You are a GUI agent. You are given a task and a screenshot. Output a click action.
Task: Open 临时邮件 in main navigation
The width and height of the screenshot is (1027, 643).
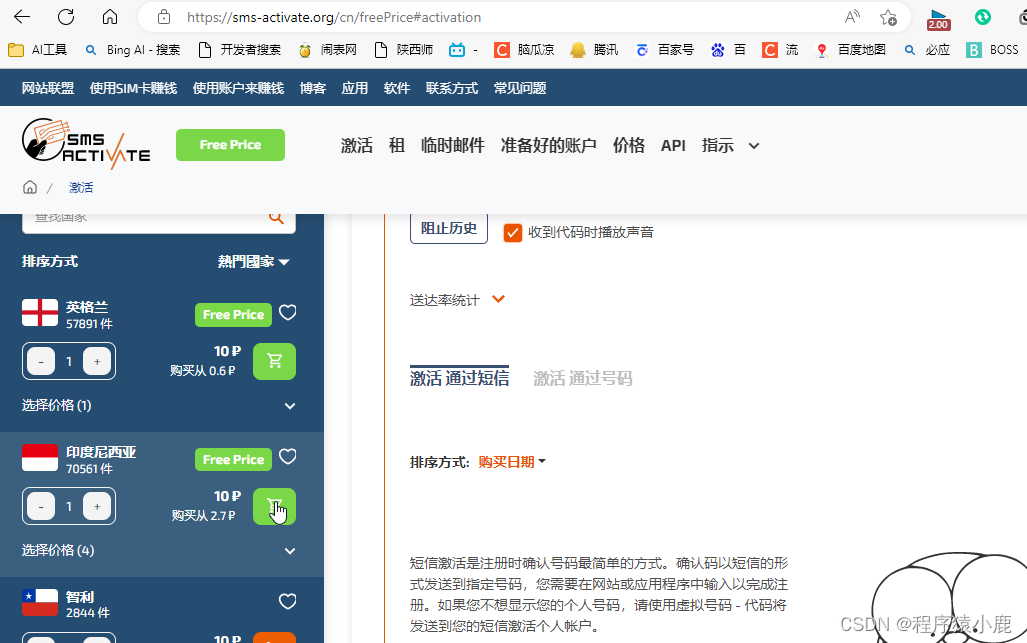click(453, 145)
